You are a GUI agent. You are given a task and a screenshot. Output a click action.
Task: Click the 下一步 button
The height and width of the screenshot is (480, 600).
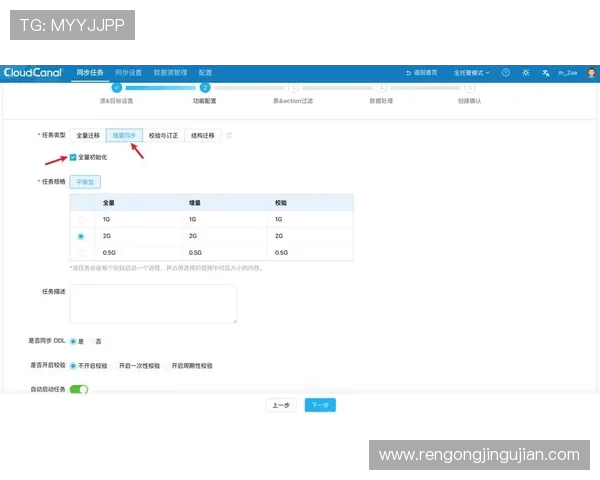pyautogui.click(x=320, y=405)
